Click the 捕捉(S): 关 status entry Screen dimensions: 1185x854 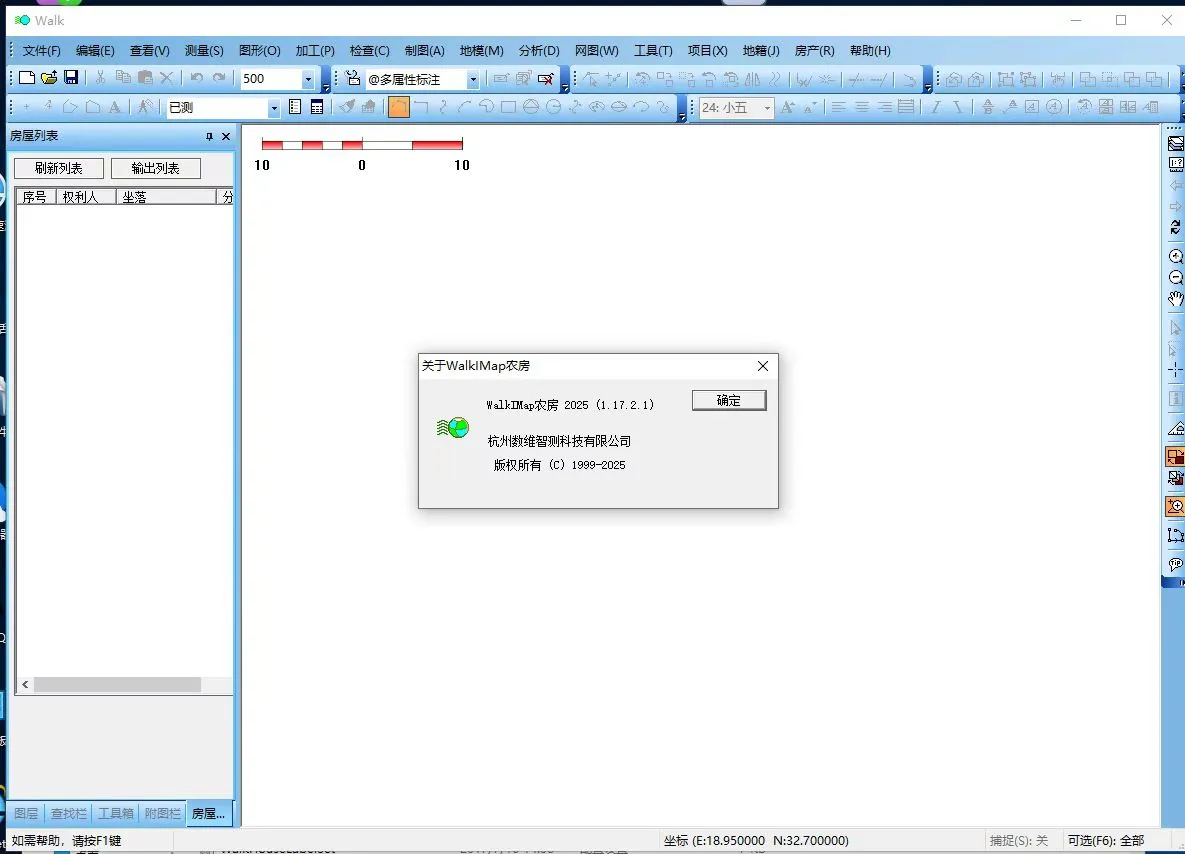tap(1019, 840)
